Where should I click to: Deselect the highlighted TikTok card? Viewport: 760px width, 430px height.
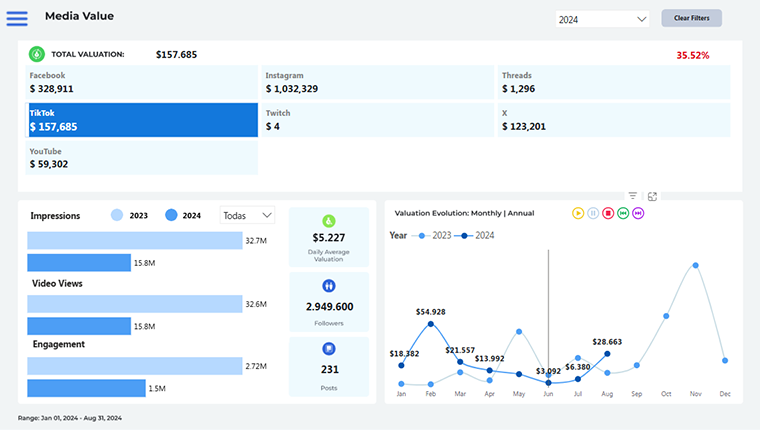pos(142,120)
